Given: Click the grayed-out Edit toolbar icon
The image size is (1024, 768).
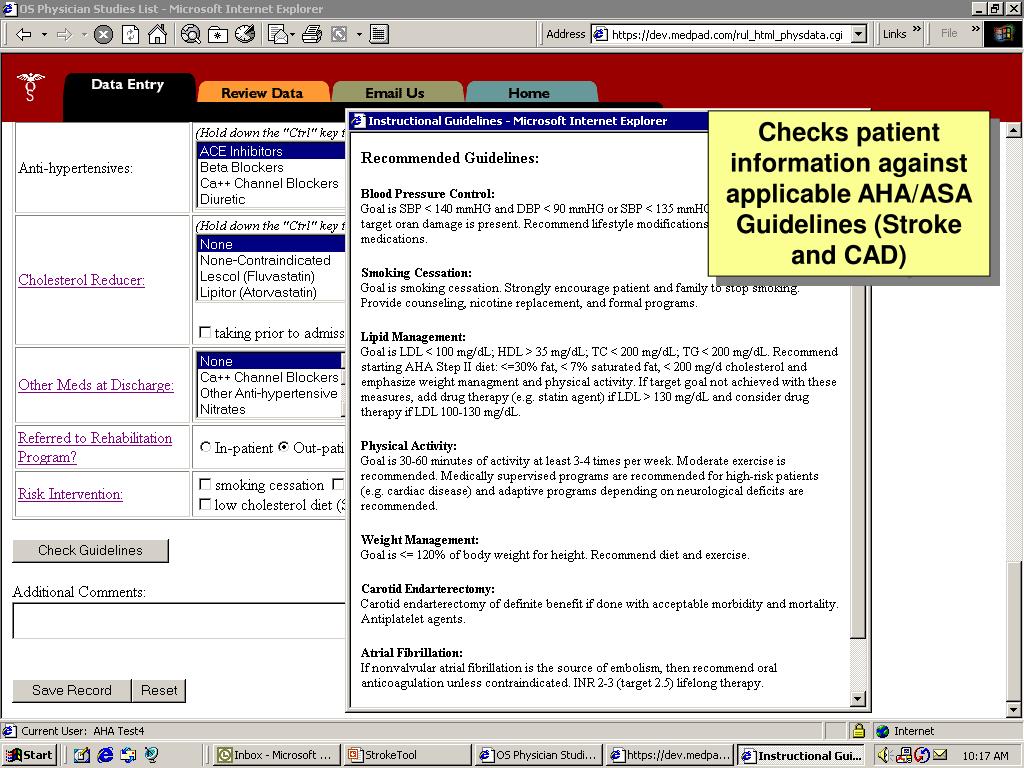Looking at the screenshot, I should pyautogui.click(x=339, y=34).
